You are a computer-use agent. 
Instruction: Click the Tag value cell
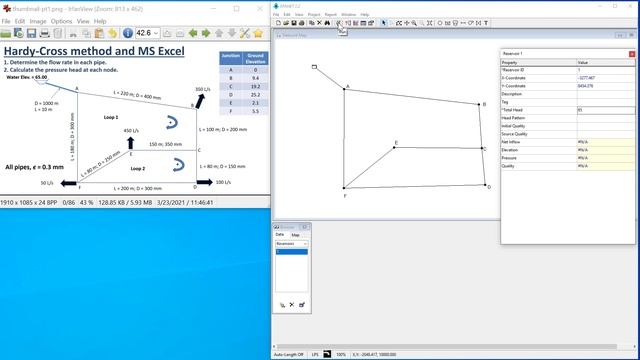click(606, 102)
